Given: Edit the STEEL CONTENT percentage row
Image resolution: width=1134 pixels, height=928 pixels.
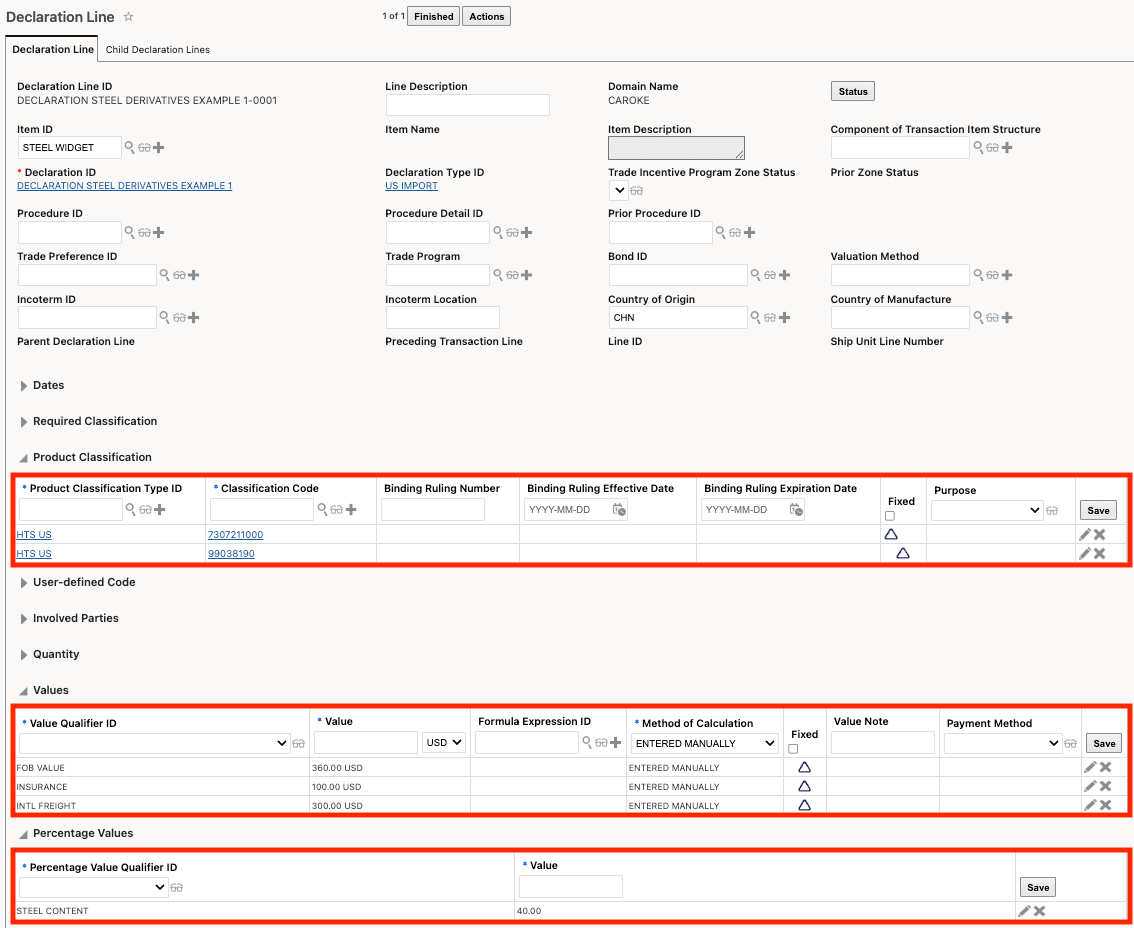Looking at the screenshot, I should pyautogui.click(x=1024, y=911).
